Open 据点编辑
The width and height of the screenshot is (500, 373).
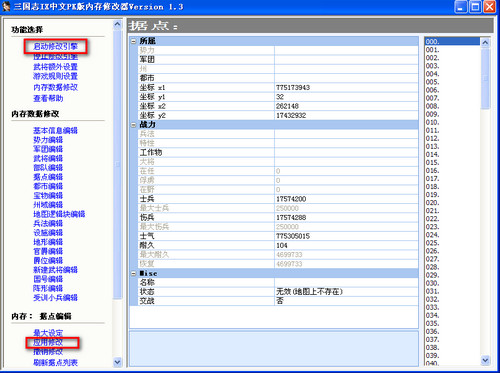[x=48, y=177]
